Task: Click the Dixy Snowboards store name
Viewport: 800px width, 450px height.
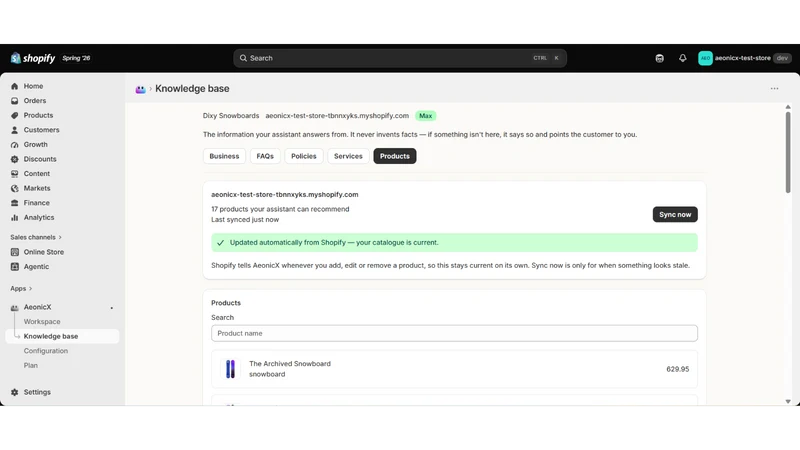Action: click(231, 116)
